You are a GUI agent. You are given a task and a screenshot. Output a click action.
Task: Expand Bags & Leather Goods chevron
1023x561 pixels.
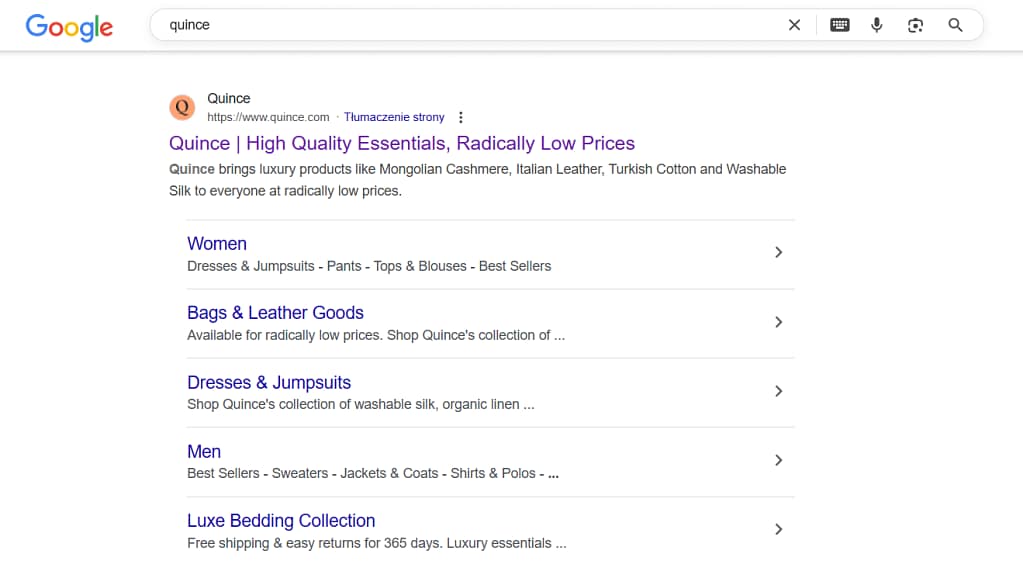(x=778, y=322)
